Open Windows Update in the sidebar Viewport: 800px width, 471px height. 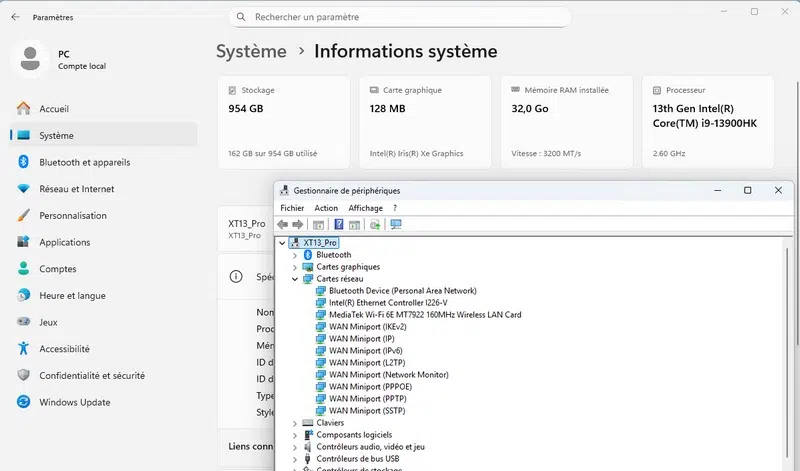pyautogui.click(x=74, y=402)
